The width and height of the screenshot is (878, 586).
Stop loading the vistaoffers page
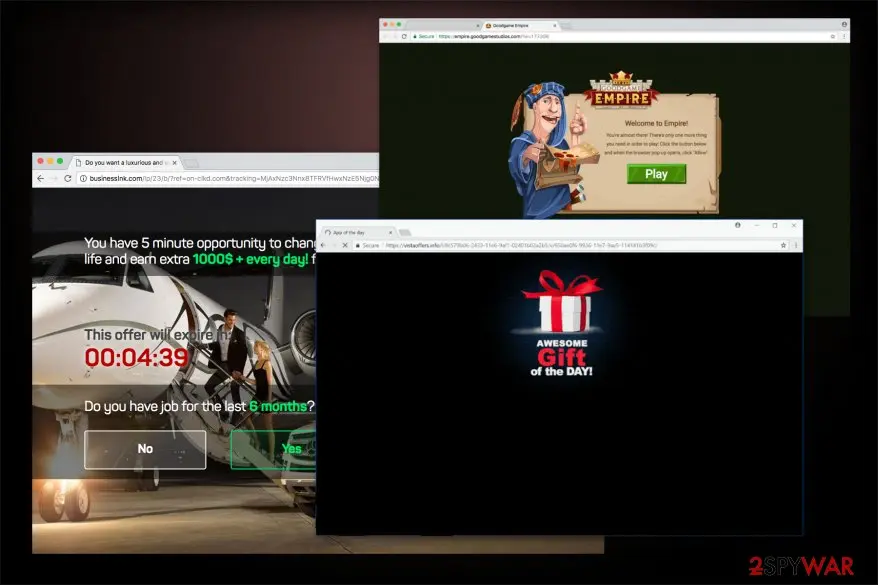[x=345, y=245]
